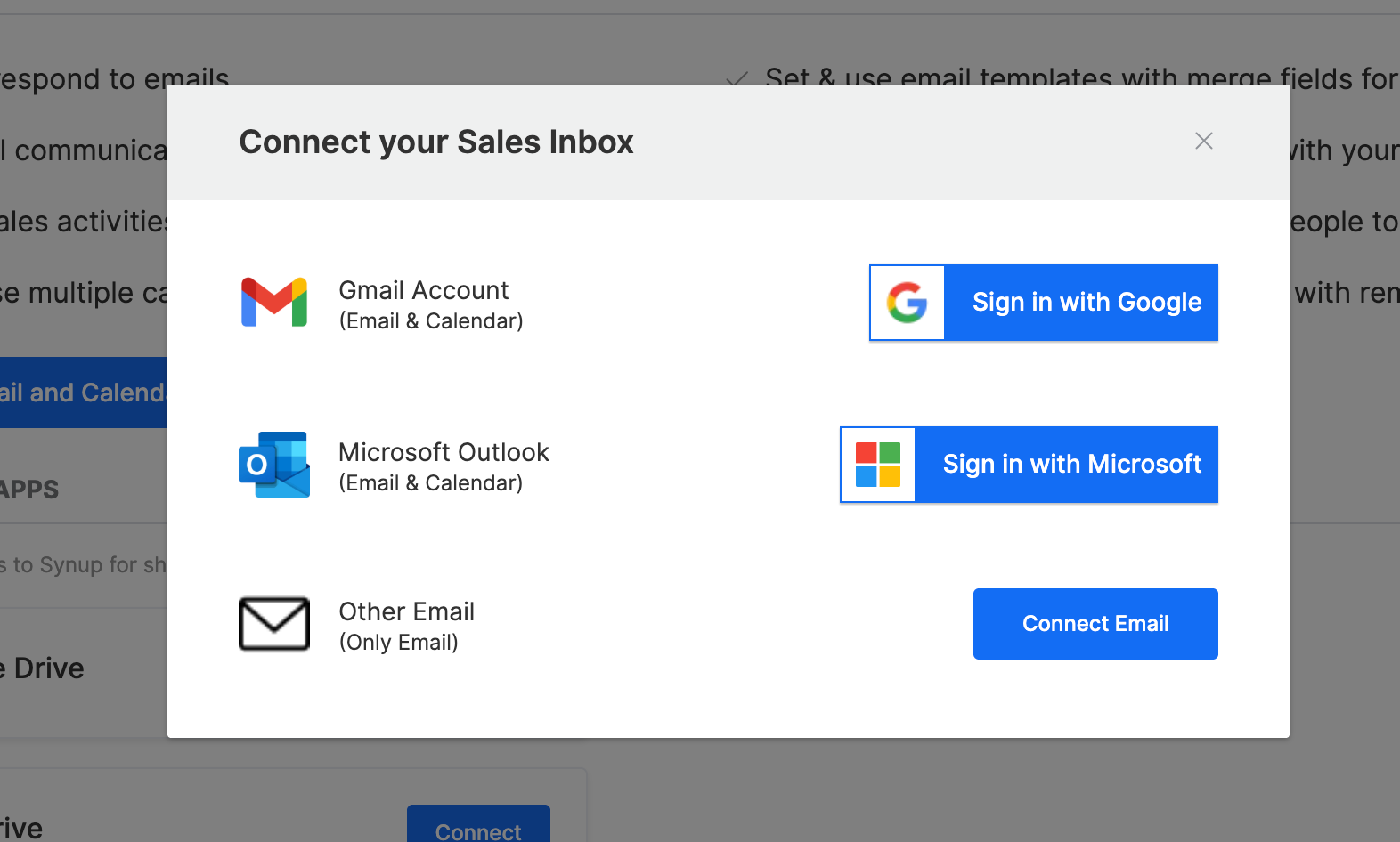Click the blue Email and Calendar button in background
The width and height of the screenshot is (1400, 842).
coord(84,393)
